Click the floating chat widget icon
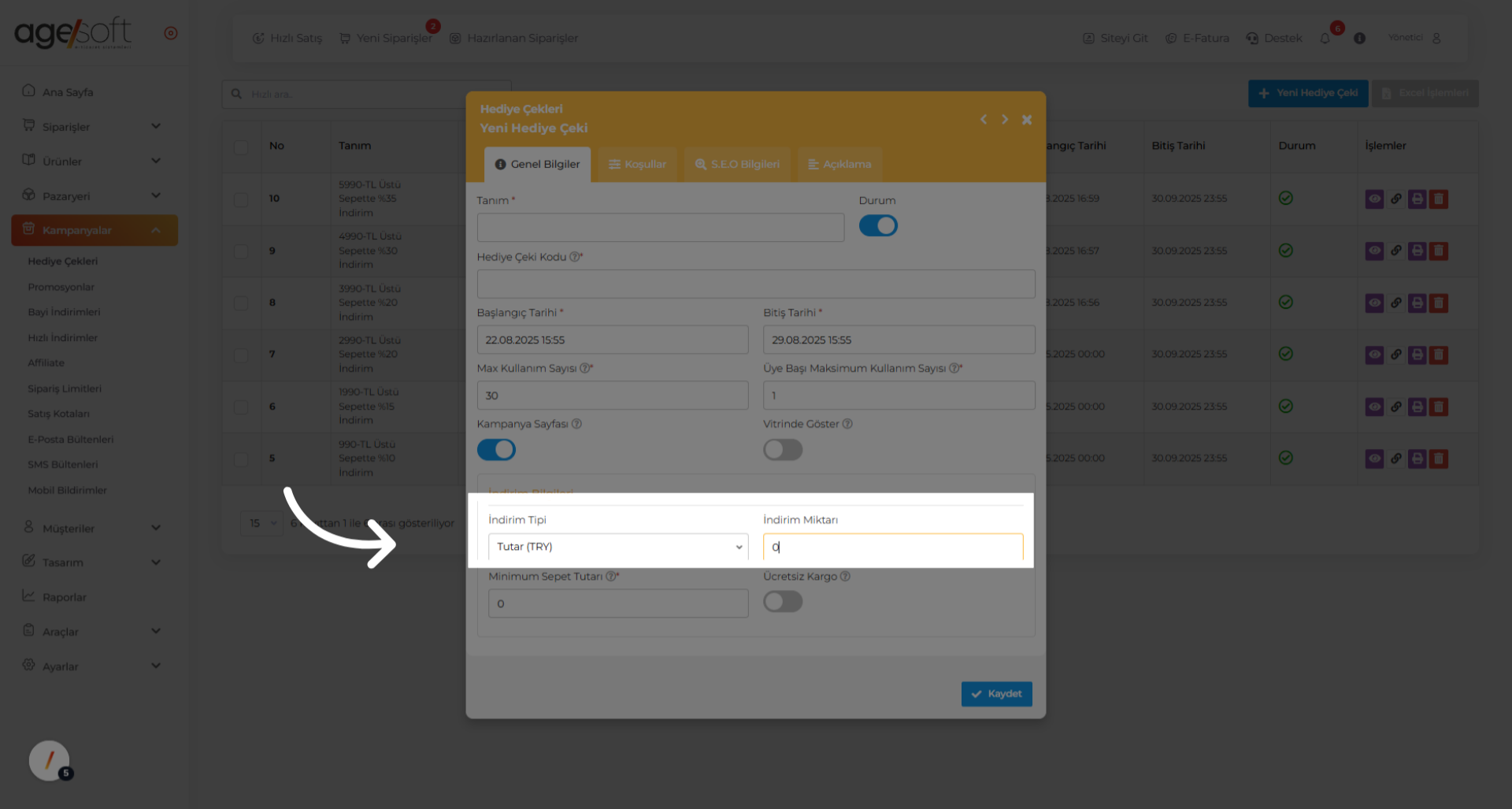1512x809 pixels. (x=50, y=760)
